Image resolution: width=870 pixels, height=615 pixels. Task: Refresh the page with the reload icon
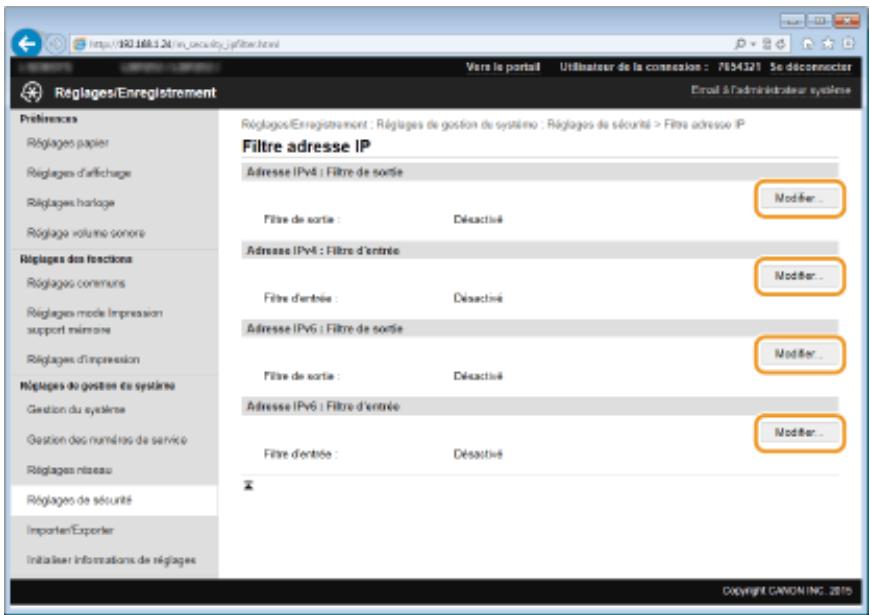pos(781,44)
